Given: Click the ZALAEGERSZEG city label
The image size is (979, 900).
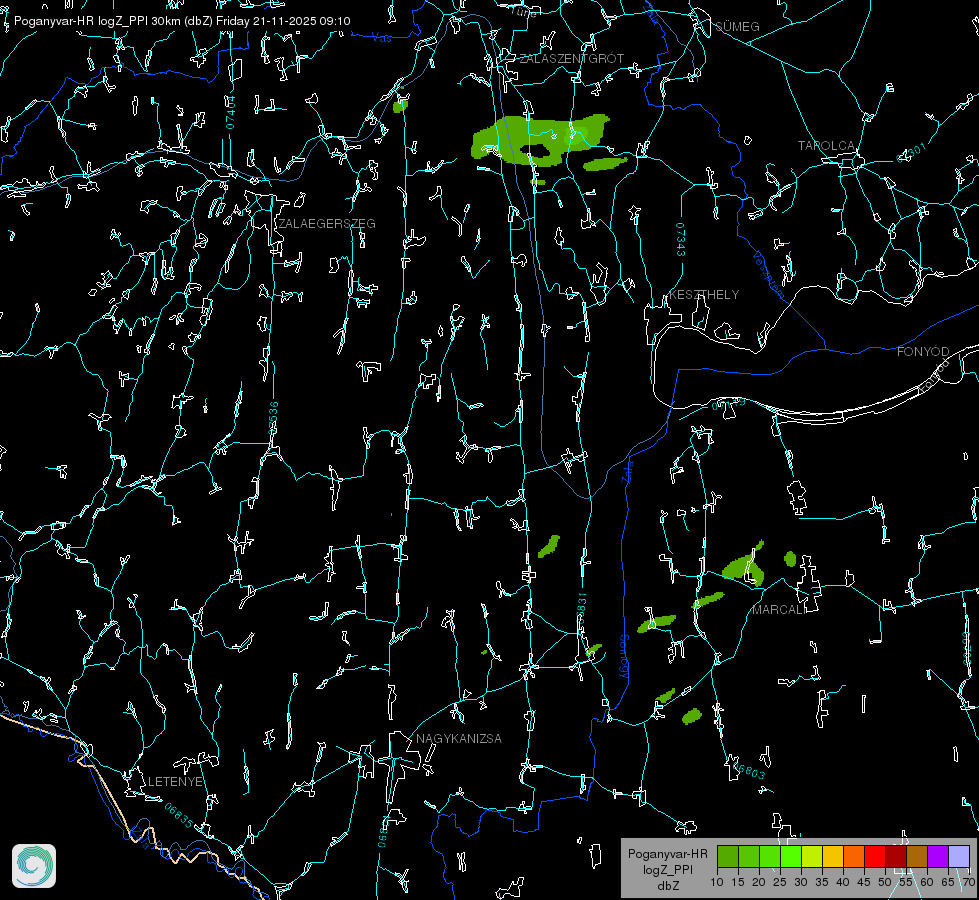Looking at the screenshot, I should 327,224.
